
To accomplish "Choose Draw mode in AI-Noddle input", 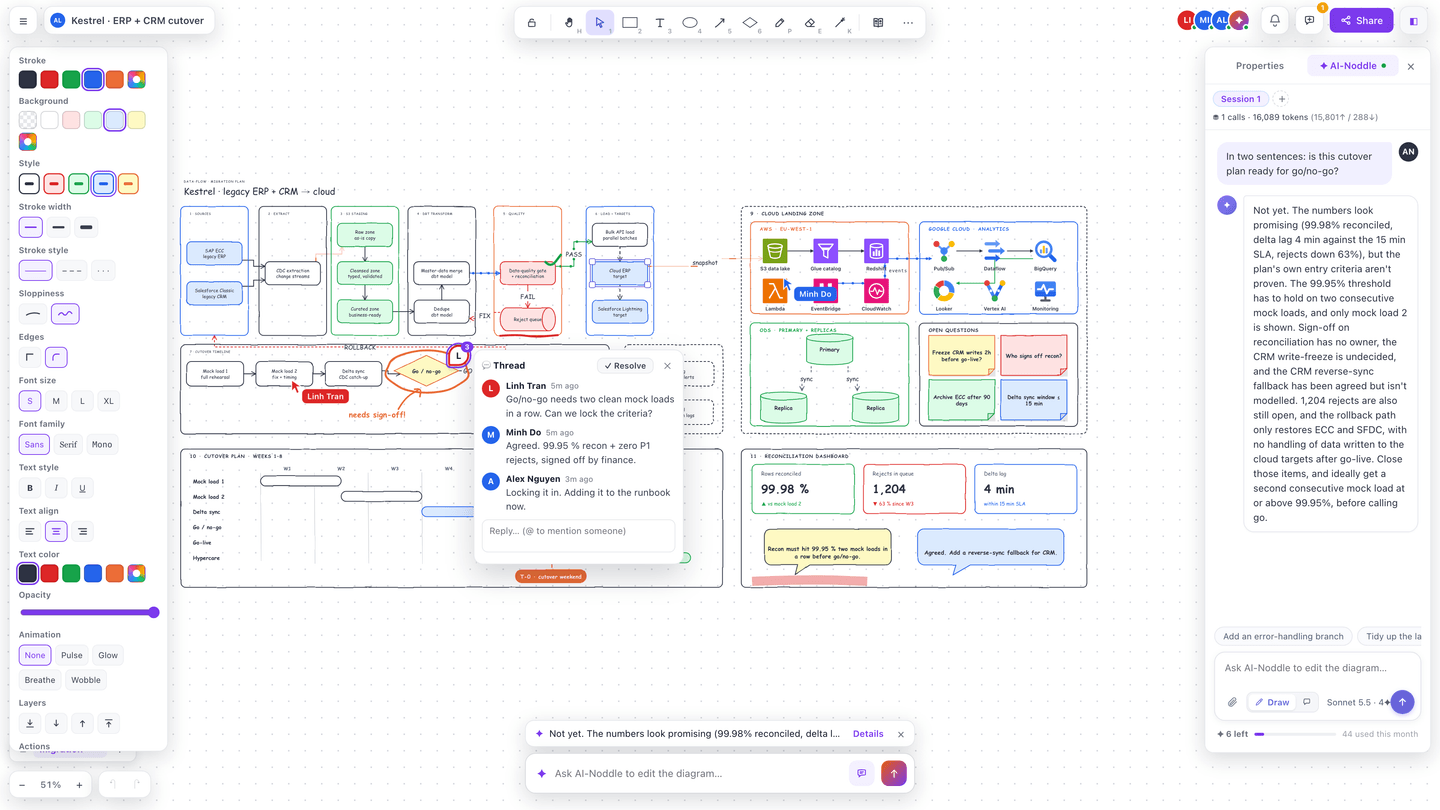I will pyautogui.click(x=1272, y=702).
